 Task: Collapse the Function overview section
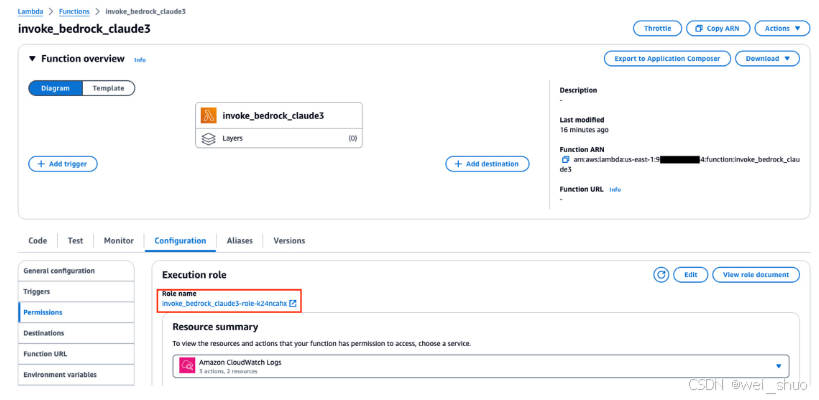[32, 58]
